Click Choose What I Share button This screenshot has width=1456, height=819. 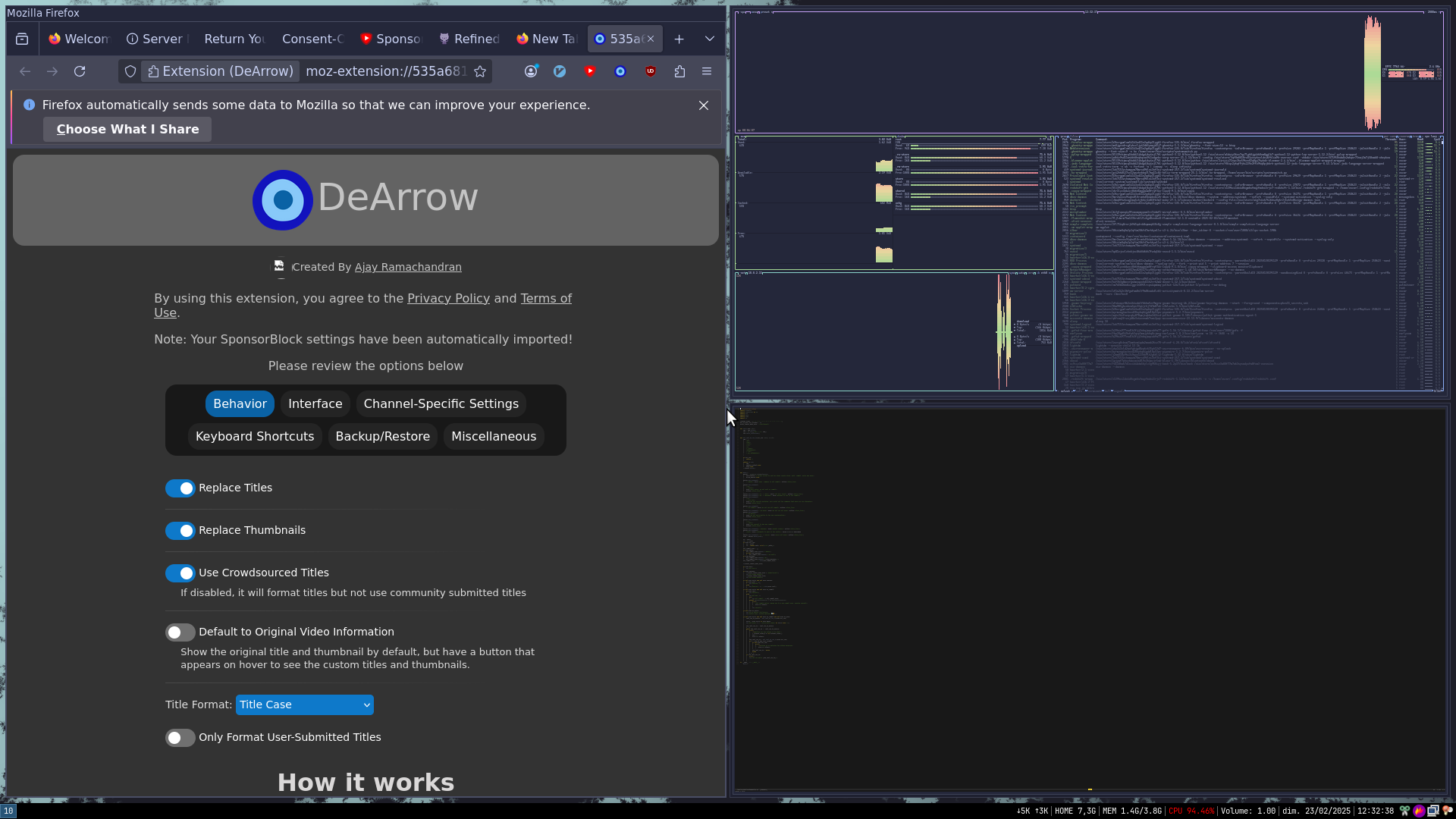pyautogui.click(x=127, y=130)
